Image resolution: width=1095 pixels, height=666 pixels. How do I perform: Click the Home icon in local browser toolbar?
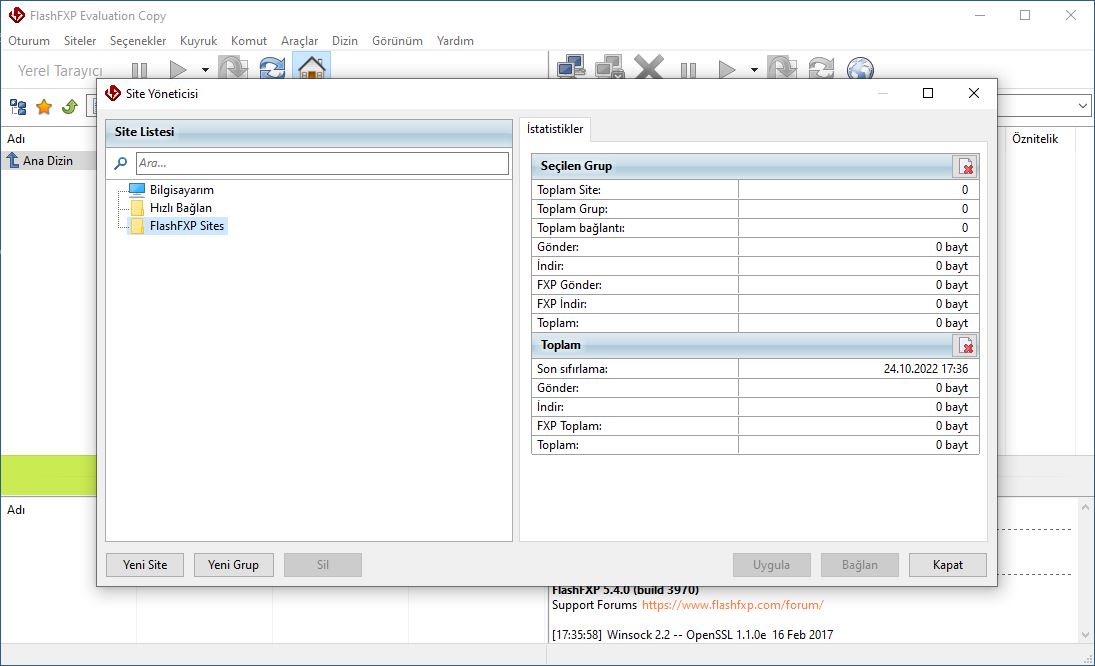[311, 68]
